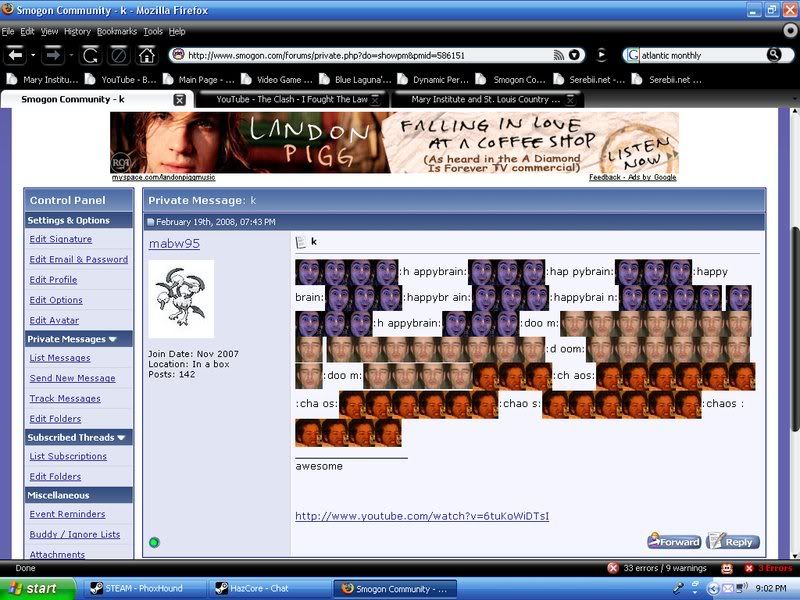Open the YouTube link in the message
This screenshot has width=800, height=600.
pyautogui.click(x=422, y=516)
